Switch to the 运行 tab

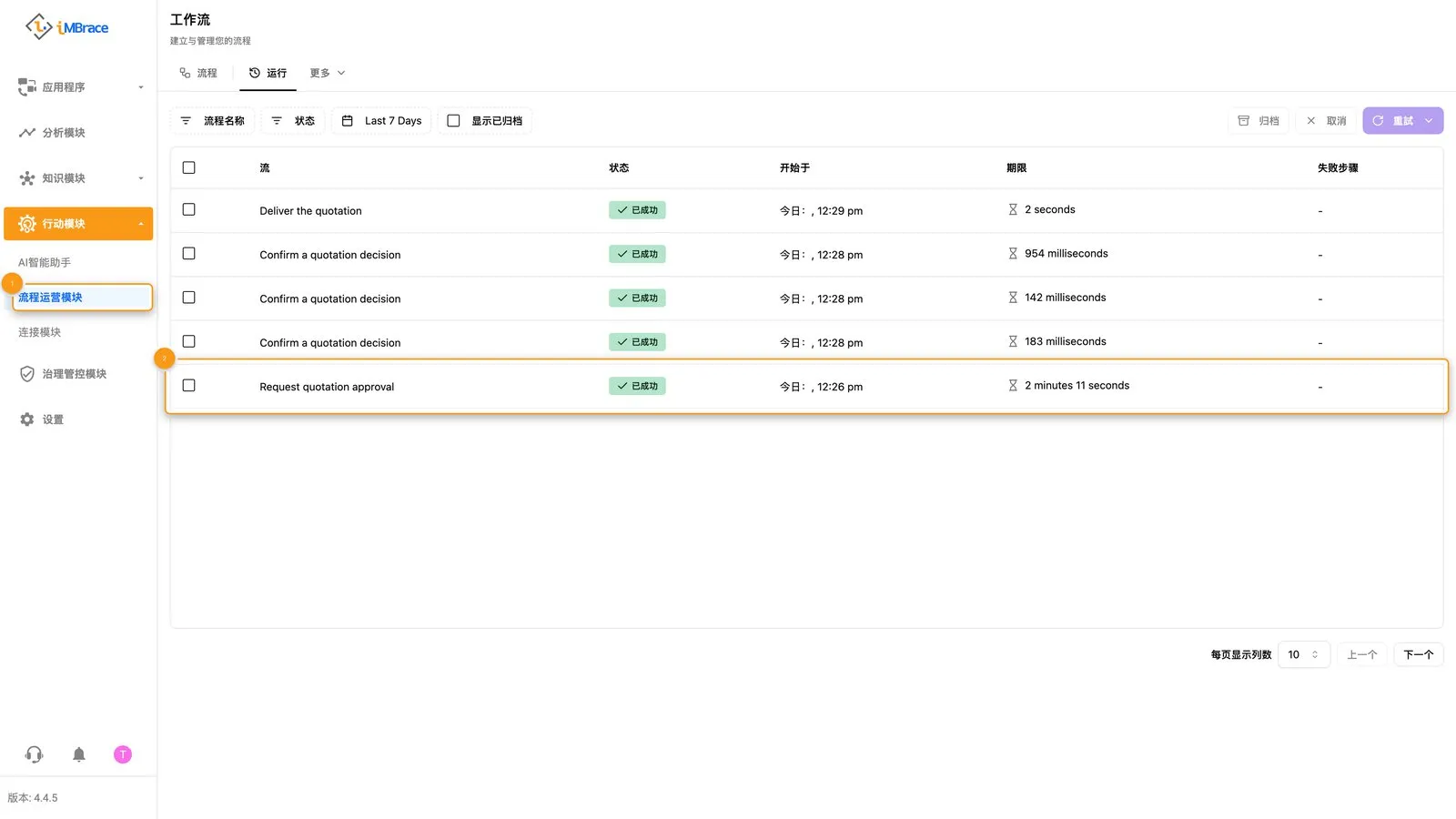268,73
